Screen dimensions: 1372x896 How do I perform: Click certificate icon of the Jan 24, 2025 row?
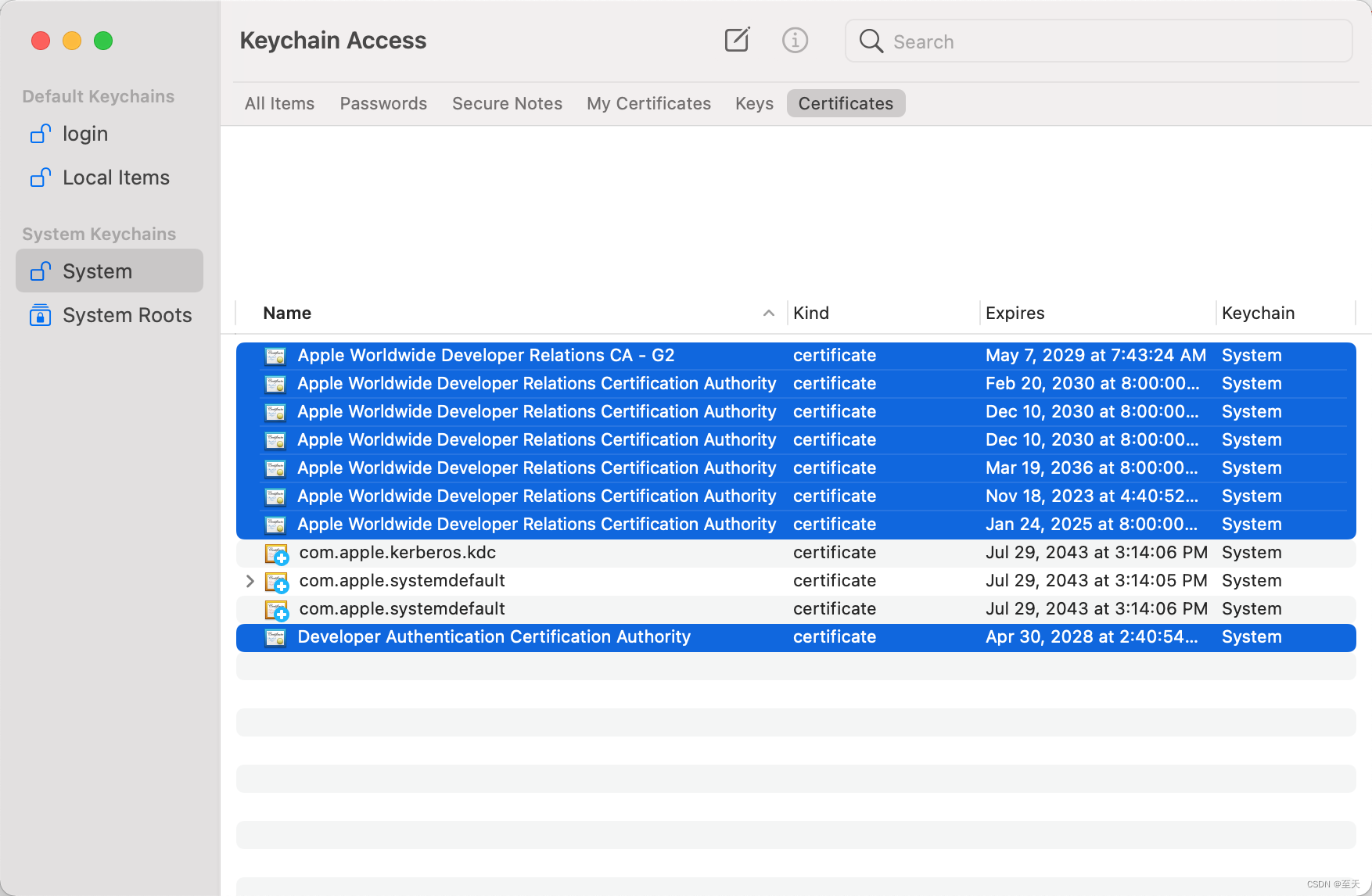point(275,525)
